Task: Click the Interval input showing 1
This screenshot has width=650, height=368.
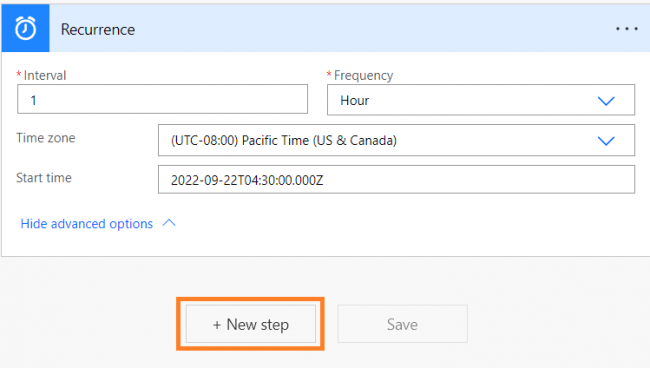Action: [x=162, y=99]
